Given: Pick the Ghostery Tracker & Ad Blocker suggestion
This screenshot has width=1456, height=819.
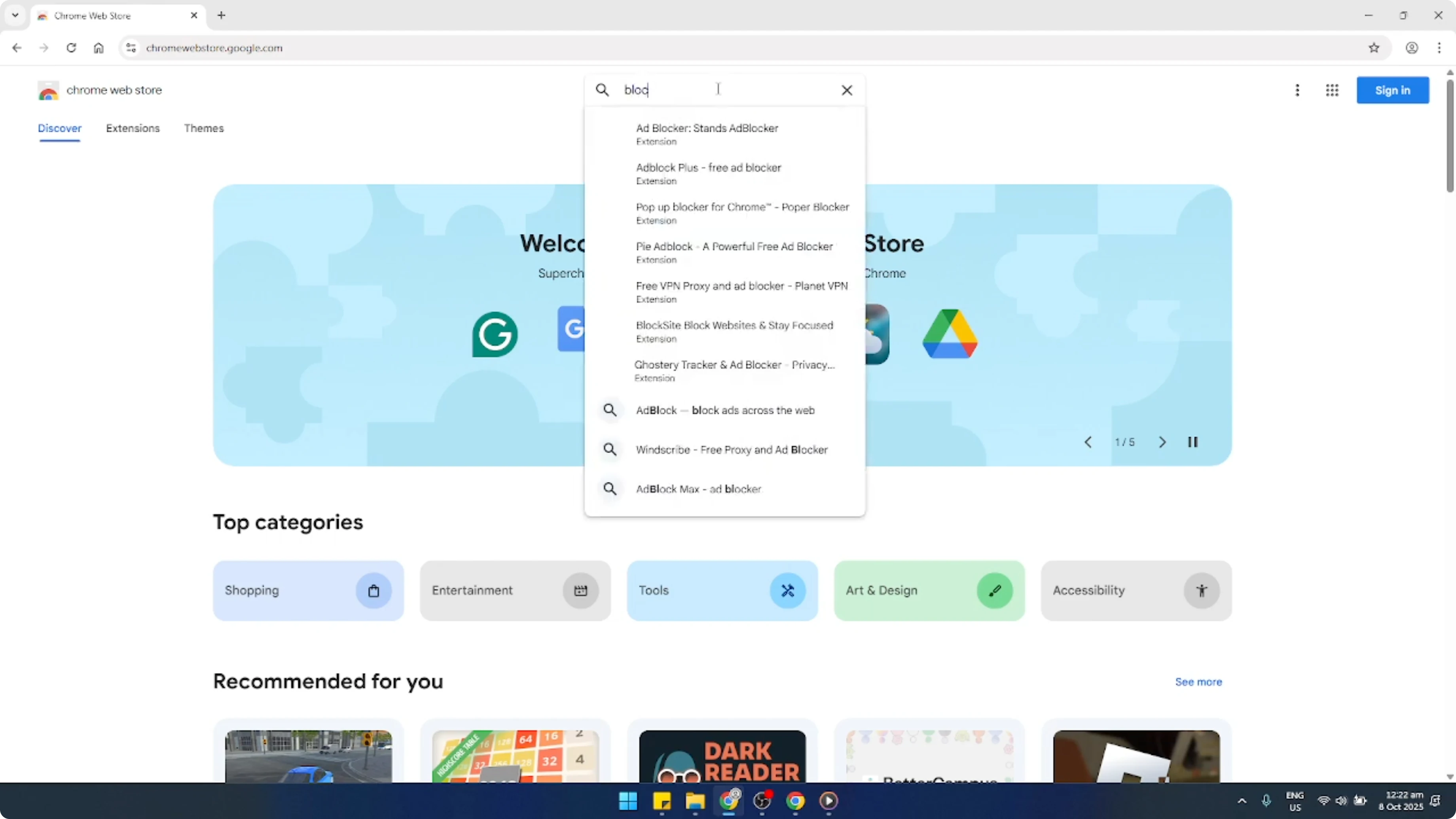Looking at the screenshot, I should point(724,371).
